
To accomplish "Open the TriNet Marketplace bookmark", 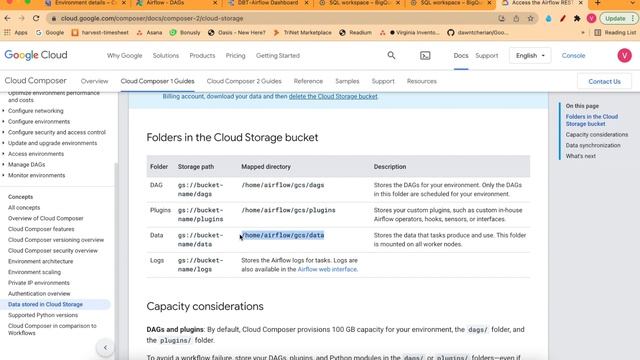I will pyautogui.click(x=302, y=33).
